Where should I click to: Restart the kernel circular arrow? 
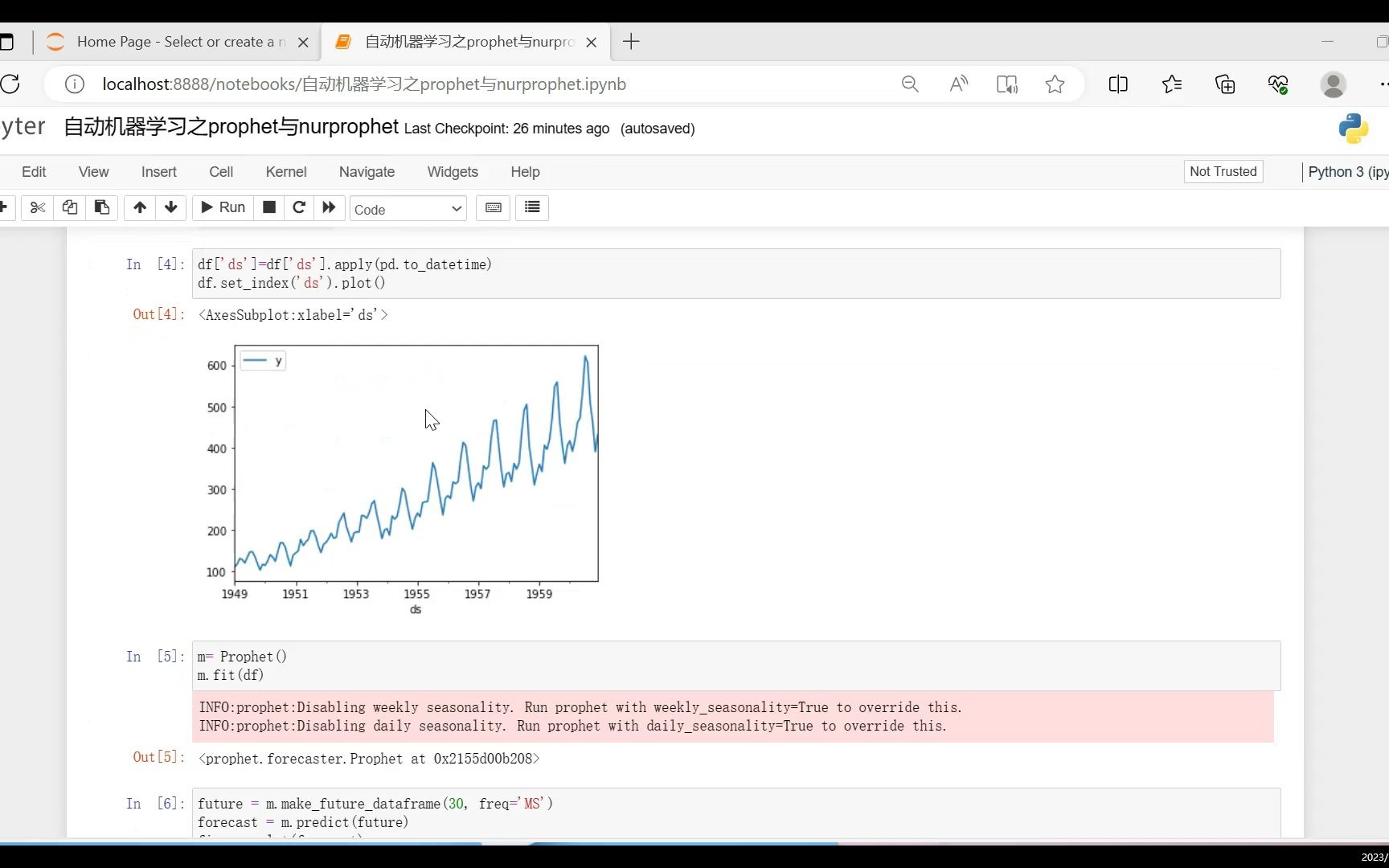(299, 208)
